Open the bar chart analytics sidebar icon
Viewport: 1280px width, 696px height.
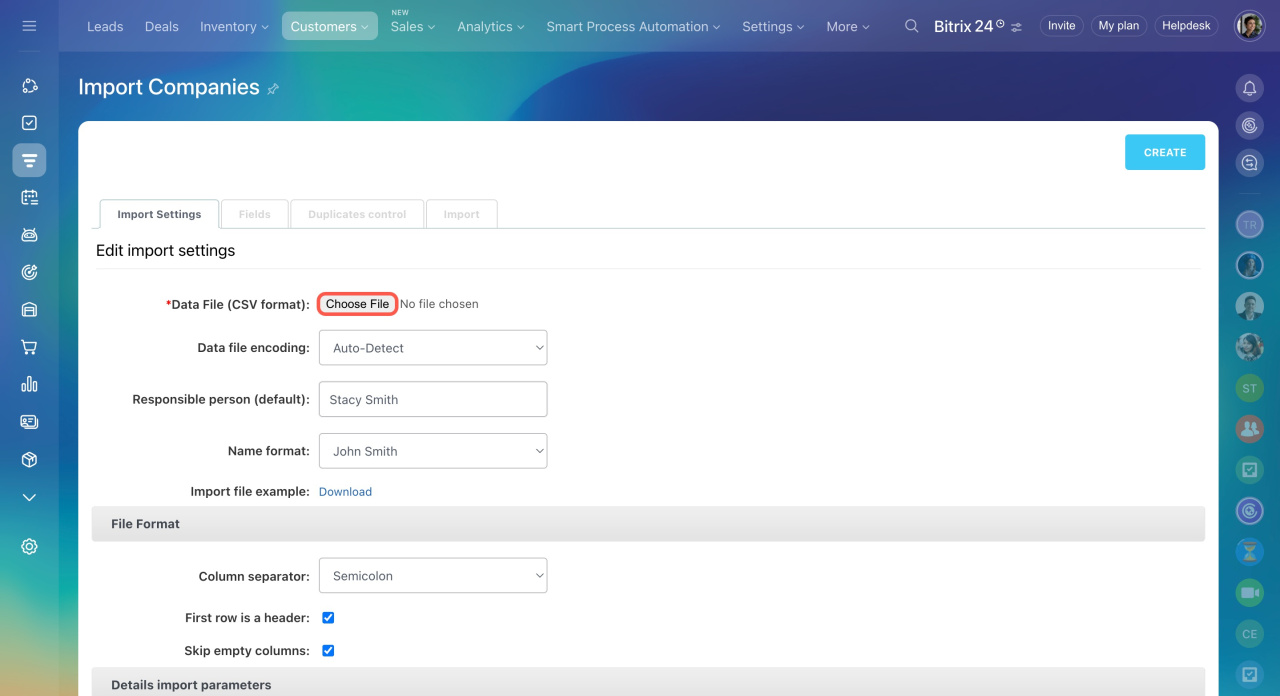pos(29,384)
